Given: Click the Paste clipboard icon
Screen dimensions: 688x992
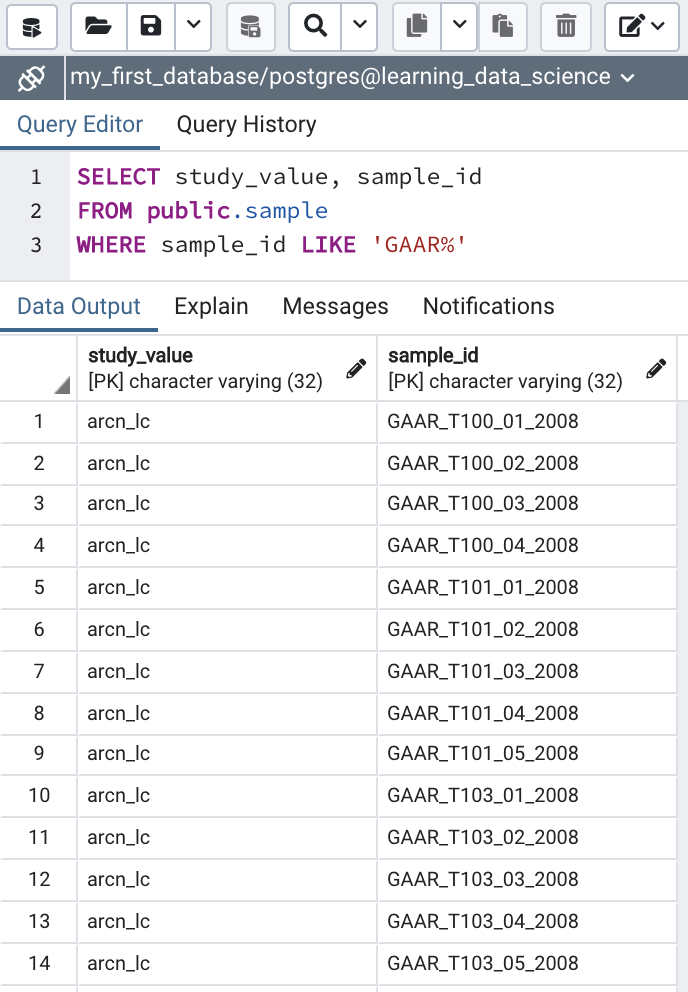Looking at the screenshot, I should click(503, 26).
